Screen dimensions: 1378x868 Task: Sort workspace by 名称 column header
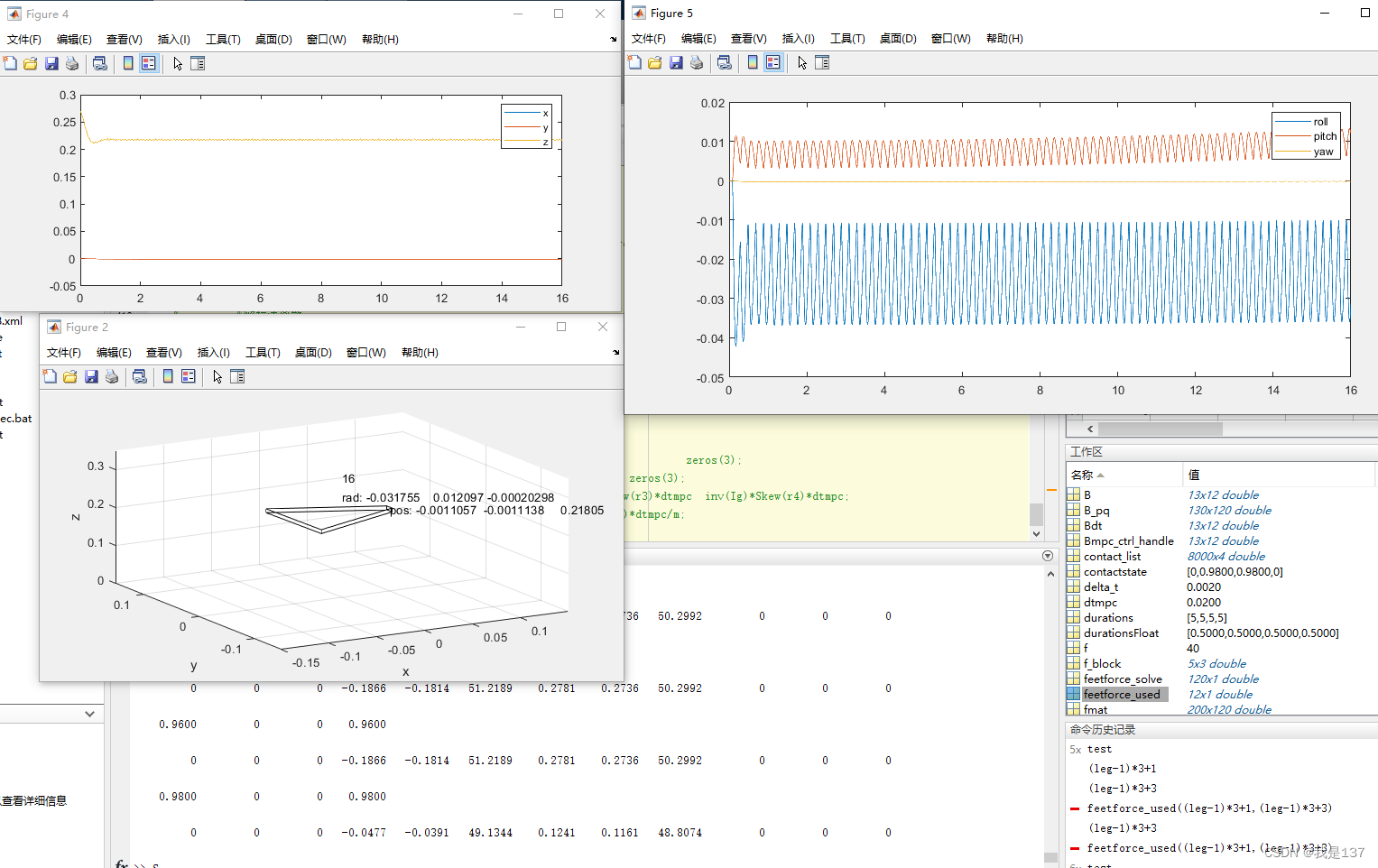(1124, 475)
